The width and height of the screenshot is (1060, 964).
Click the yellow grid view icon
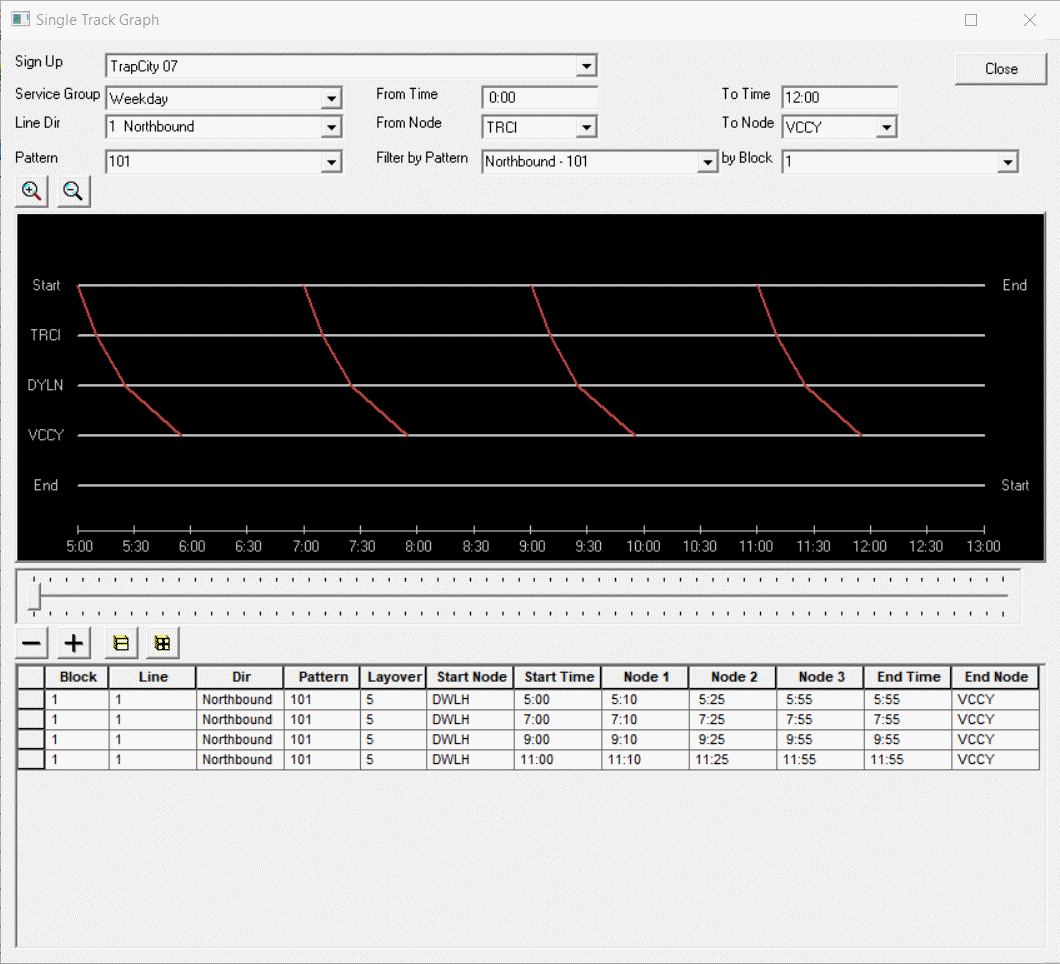coord(161,643)
